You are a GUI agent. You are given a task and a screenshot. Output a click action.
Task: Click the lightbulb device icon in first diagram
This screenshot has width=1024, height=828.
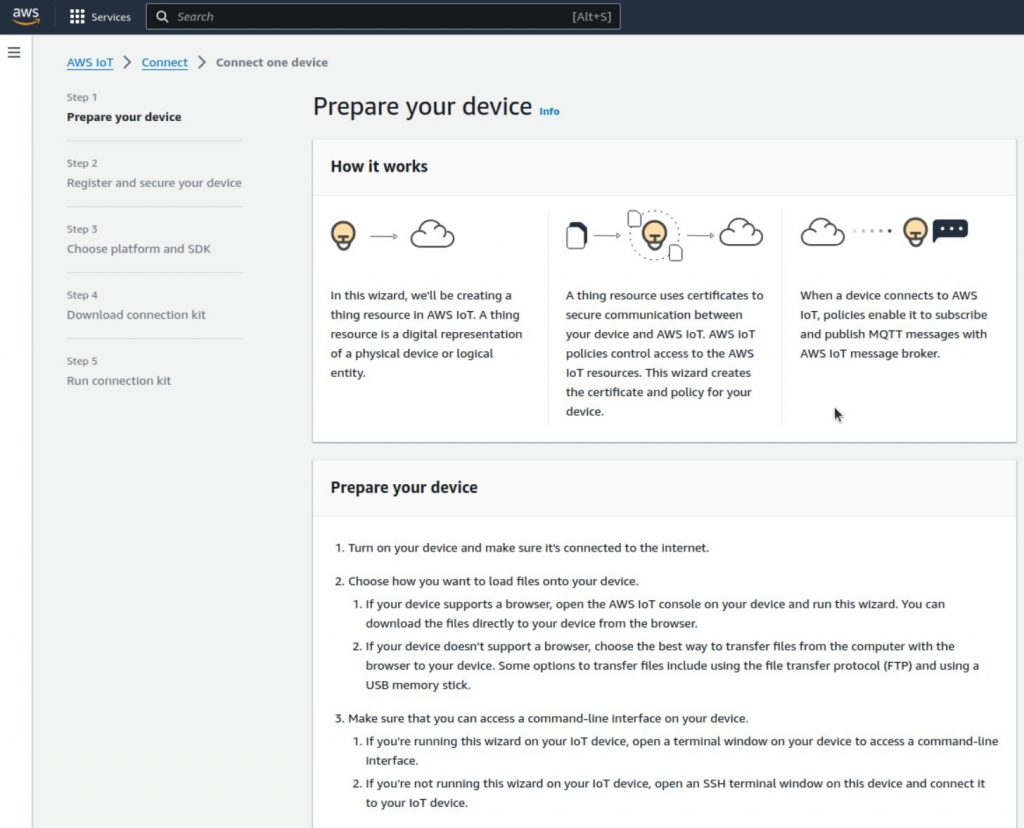click(343, 235)
